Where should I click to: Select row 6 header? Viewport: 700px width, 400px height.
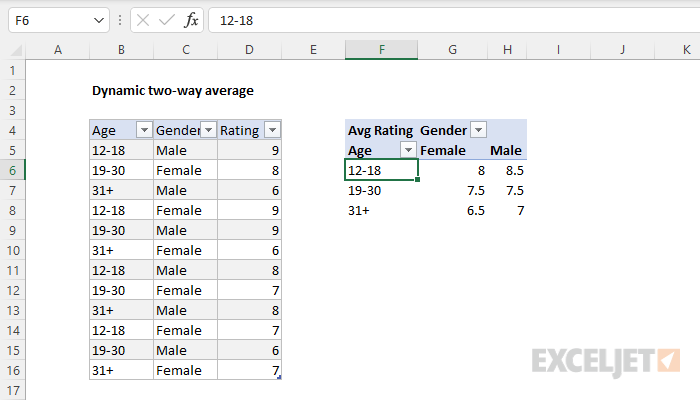[13, 170]
